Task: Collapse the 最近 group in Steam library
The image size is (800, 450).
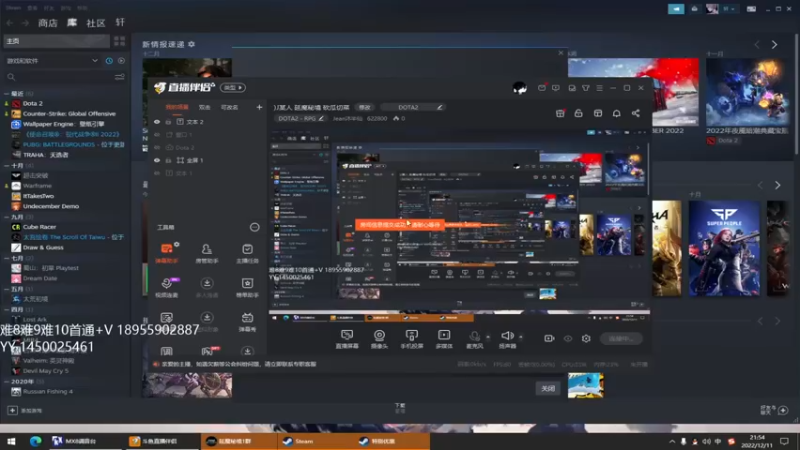Action: pos(7,93)
